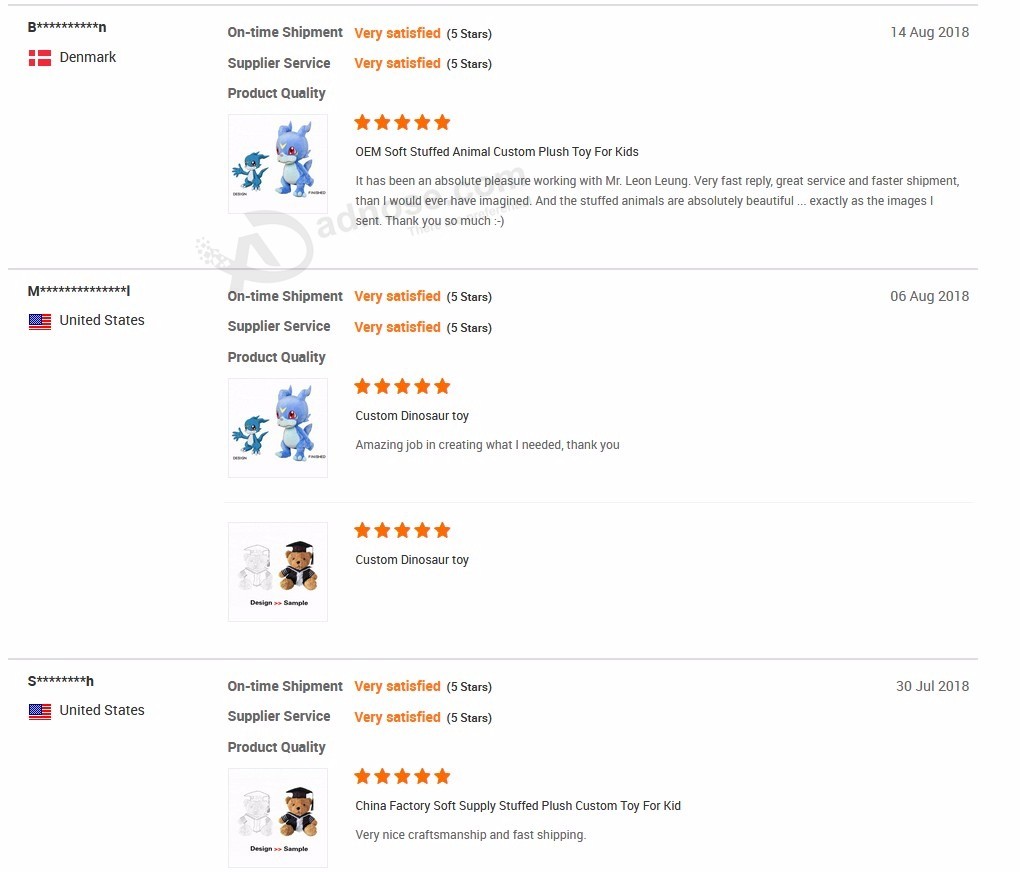Open dinosaur thumbnail in 06 Aug 2018 review

[278, 428]
